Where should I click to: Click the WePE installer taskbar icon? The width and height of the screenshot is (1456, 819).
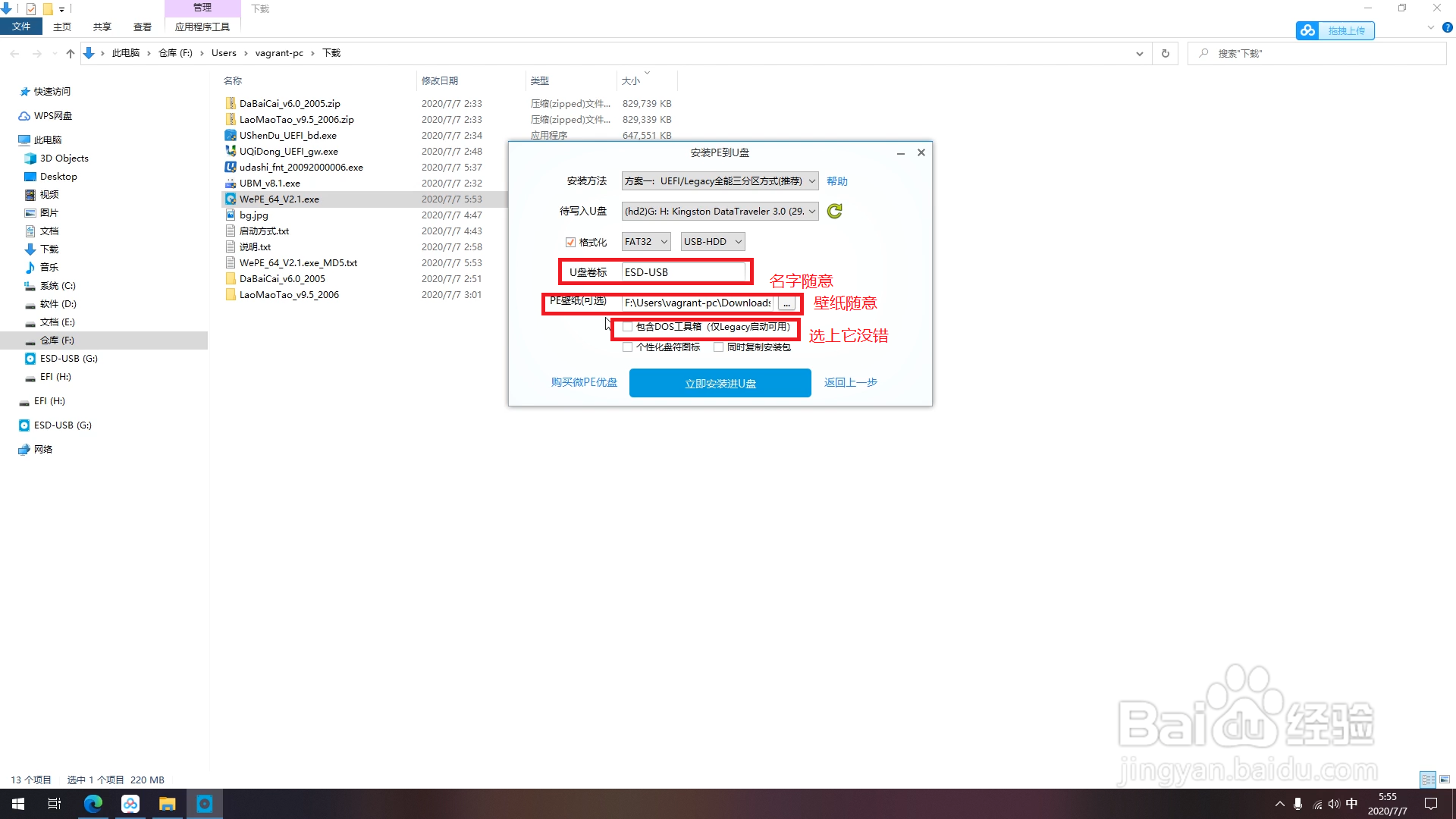pyautogui.click(x=205, y=804)
